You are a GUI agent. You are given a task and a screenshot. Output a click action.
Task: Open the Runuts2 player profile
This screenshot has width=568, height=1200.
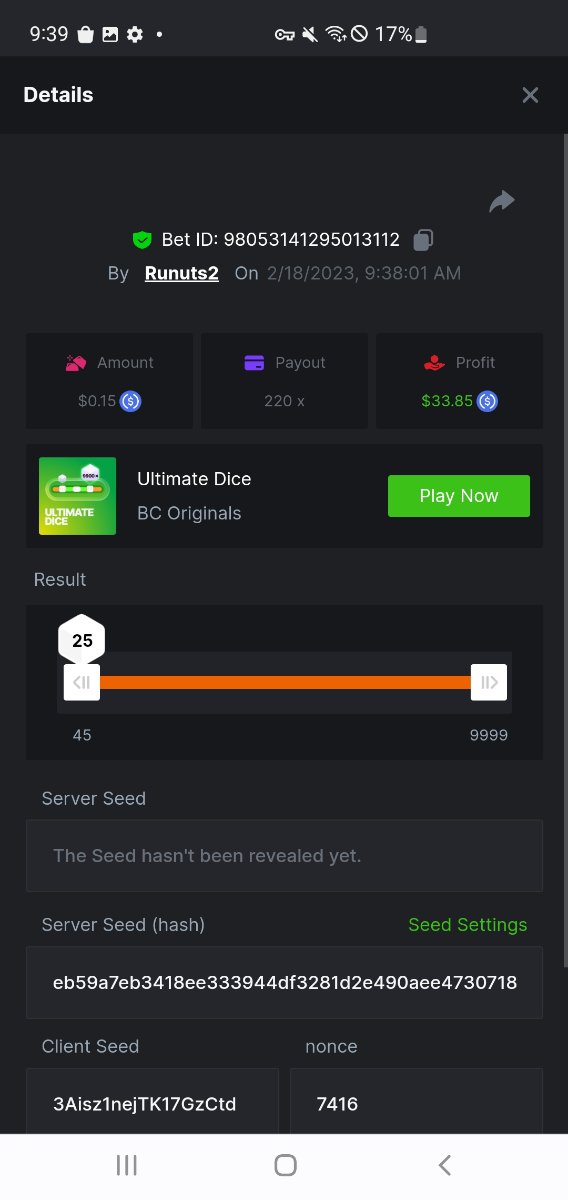click(182, 273)
